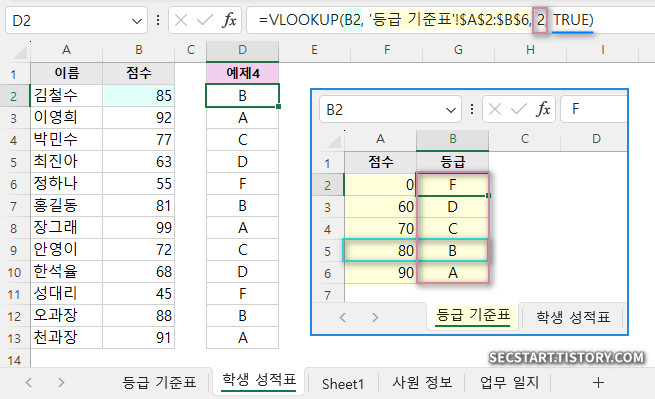The height and width of the screenshot is (399, 655).
Task: Click the three-dot handle next to D2 Name Box
Action: [158, 20]
